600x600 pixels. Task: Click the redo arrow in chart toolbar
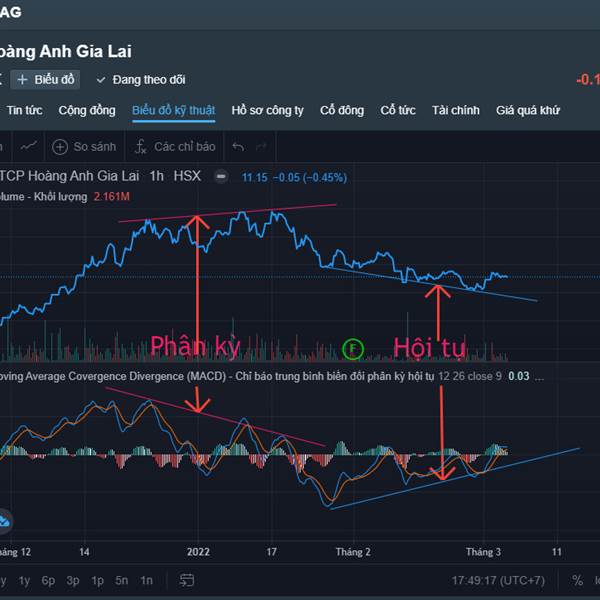267,147
